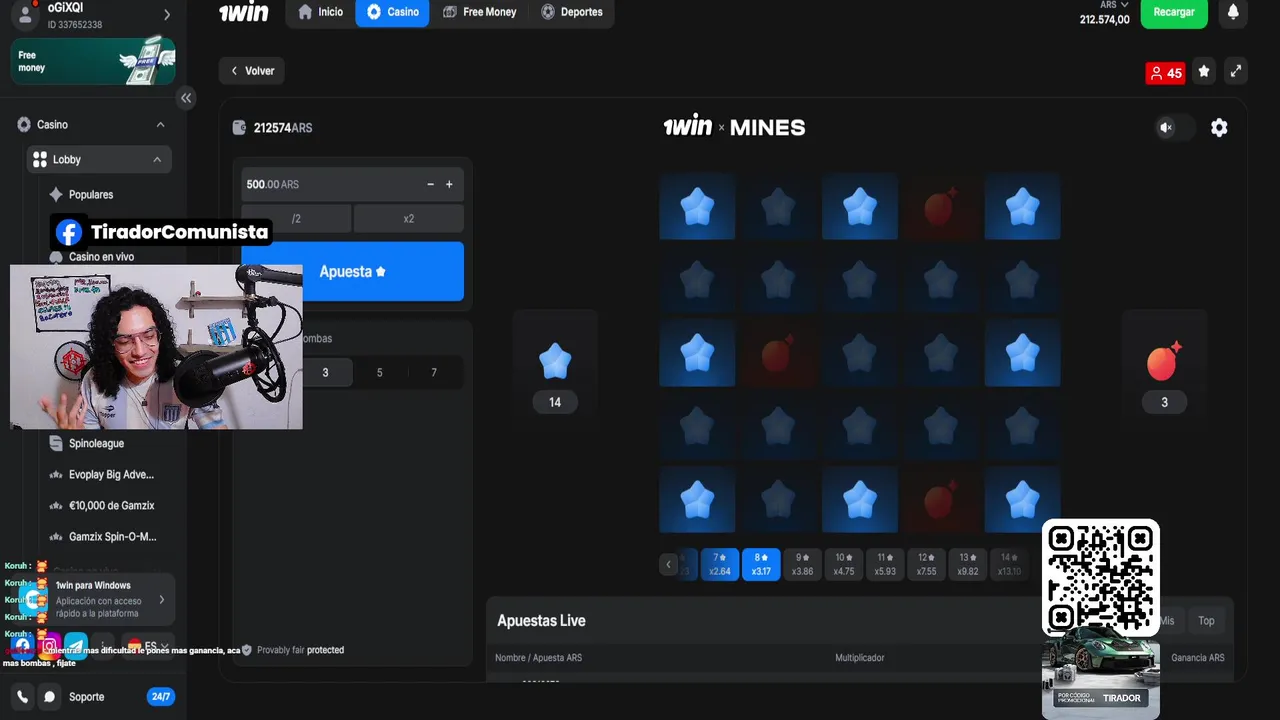Open the 1win para Windows banner arrow
The image size is (1280, 720).
(x=162, y=600)
